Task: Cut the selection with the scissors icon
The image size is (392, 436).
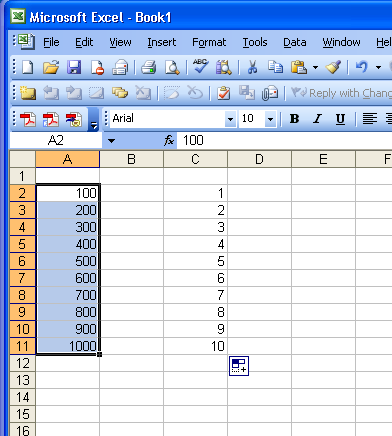Action: pos(252,68)
